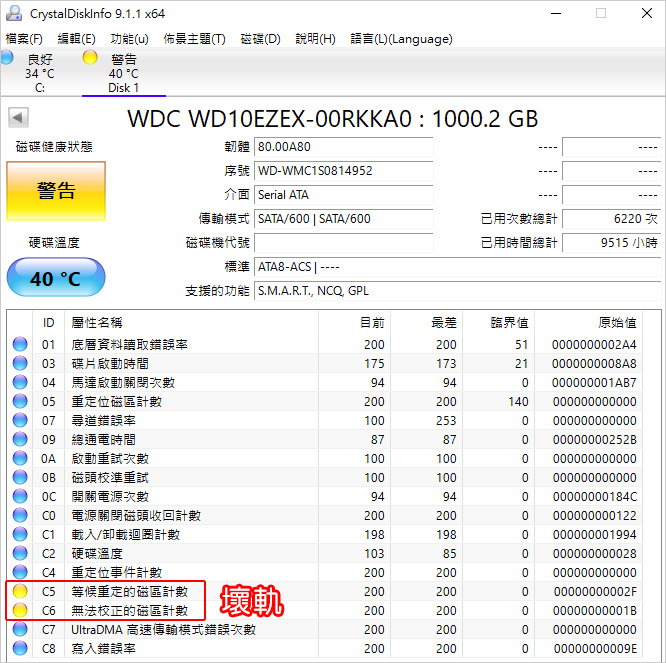Click the blue status icon for attribute C1
This screenshot has width=666, height=663.
click(x=20, y=534)
